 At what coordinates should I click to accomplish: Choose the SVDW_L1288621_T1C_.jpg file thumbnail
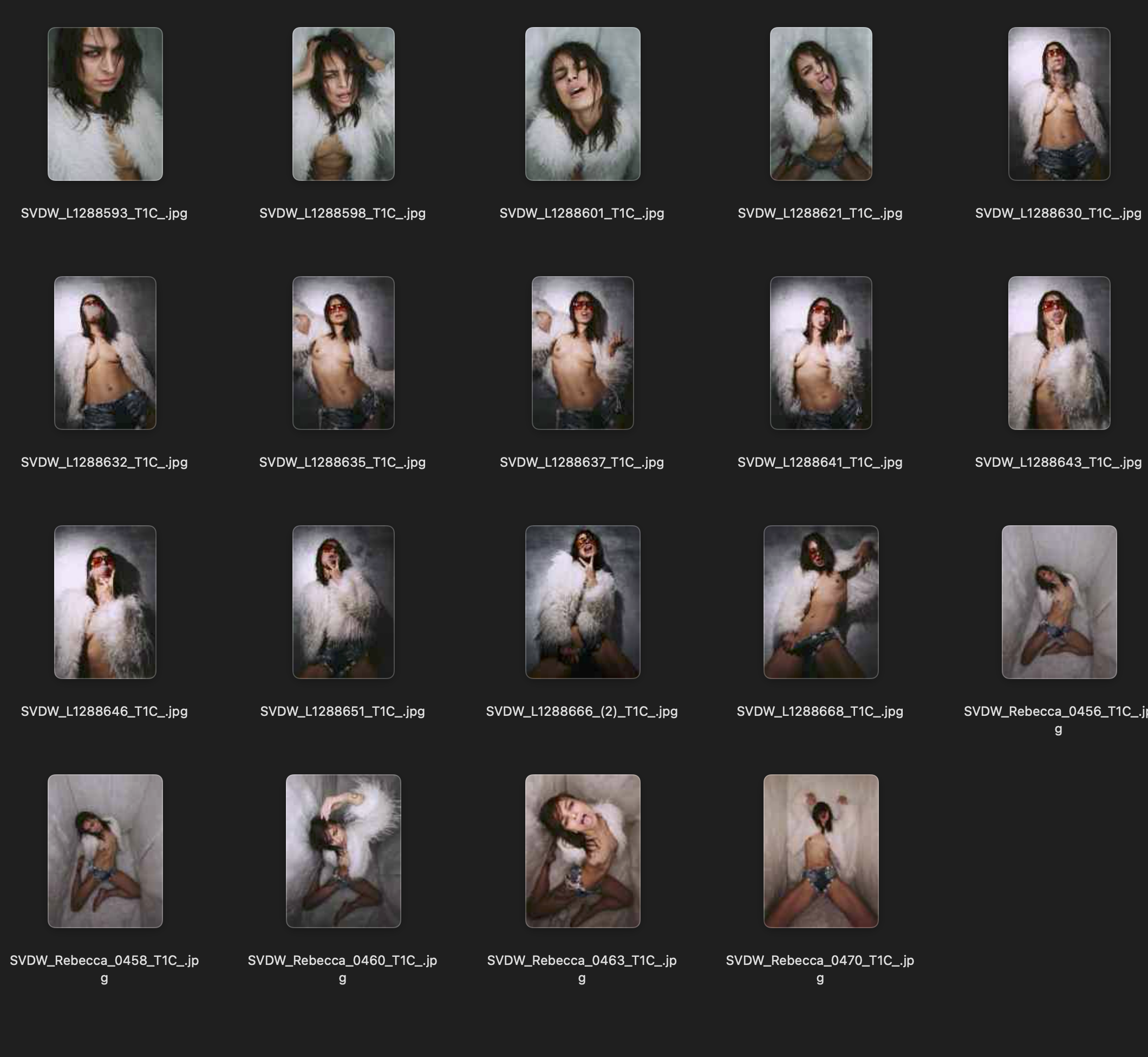(x=820, y=104)
